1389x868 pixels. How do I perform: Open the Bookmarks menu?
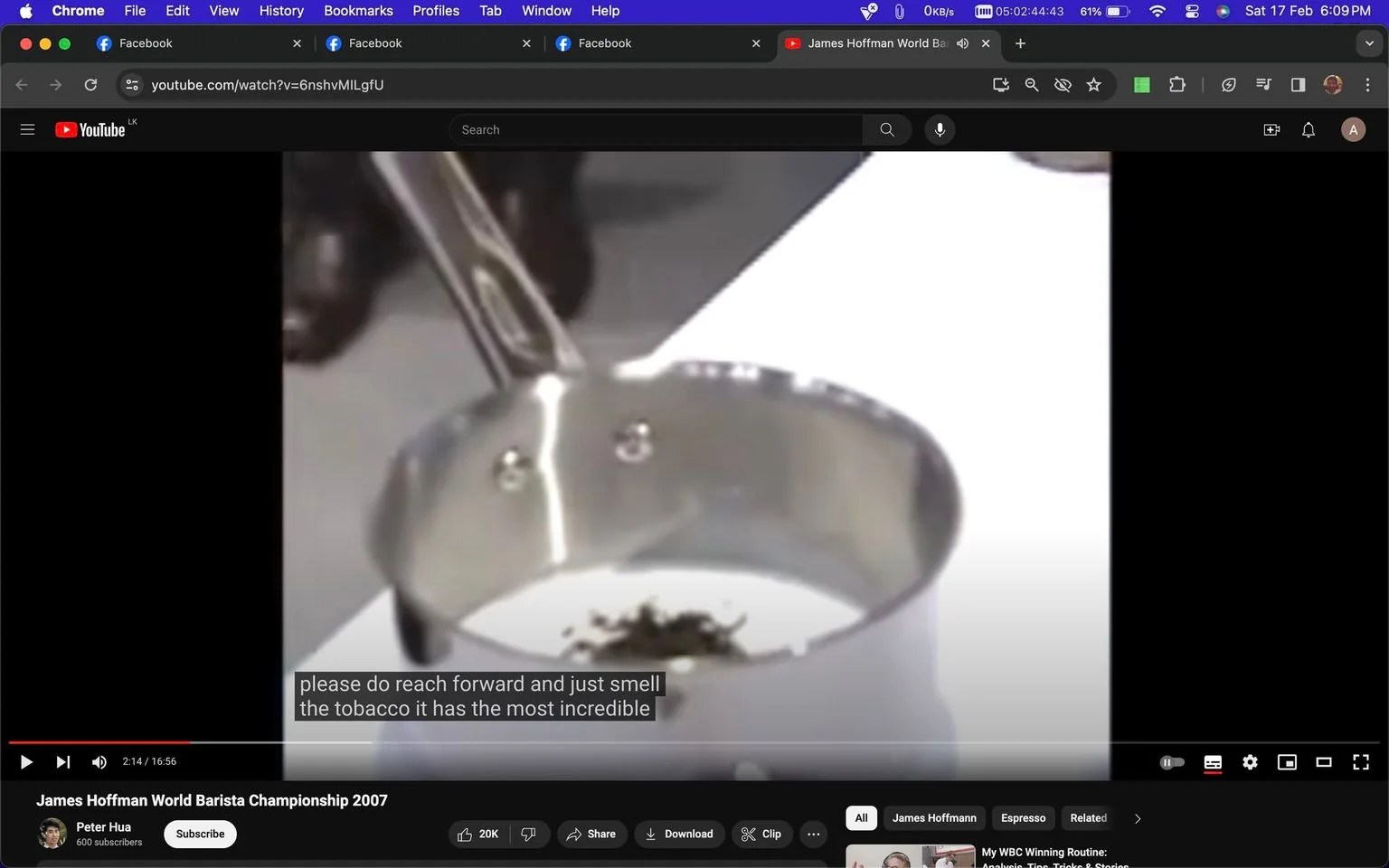[358, 11]
